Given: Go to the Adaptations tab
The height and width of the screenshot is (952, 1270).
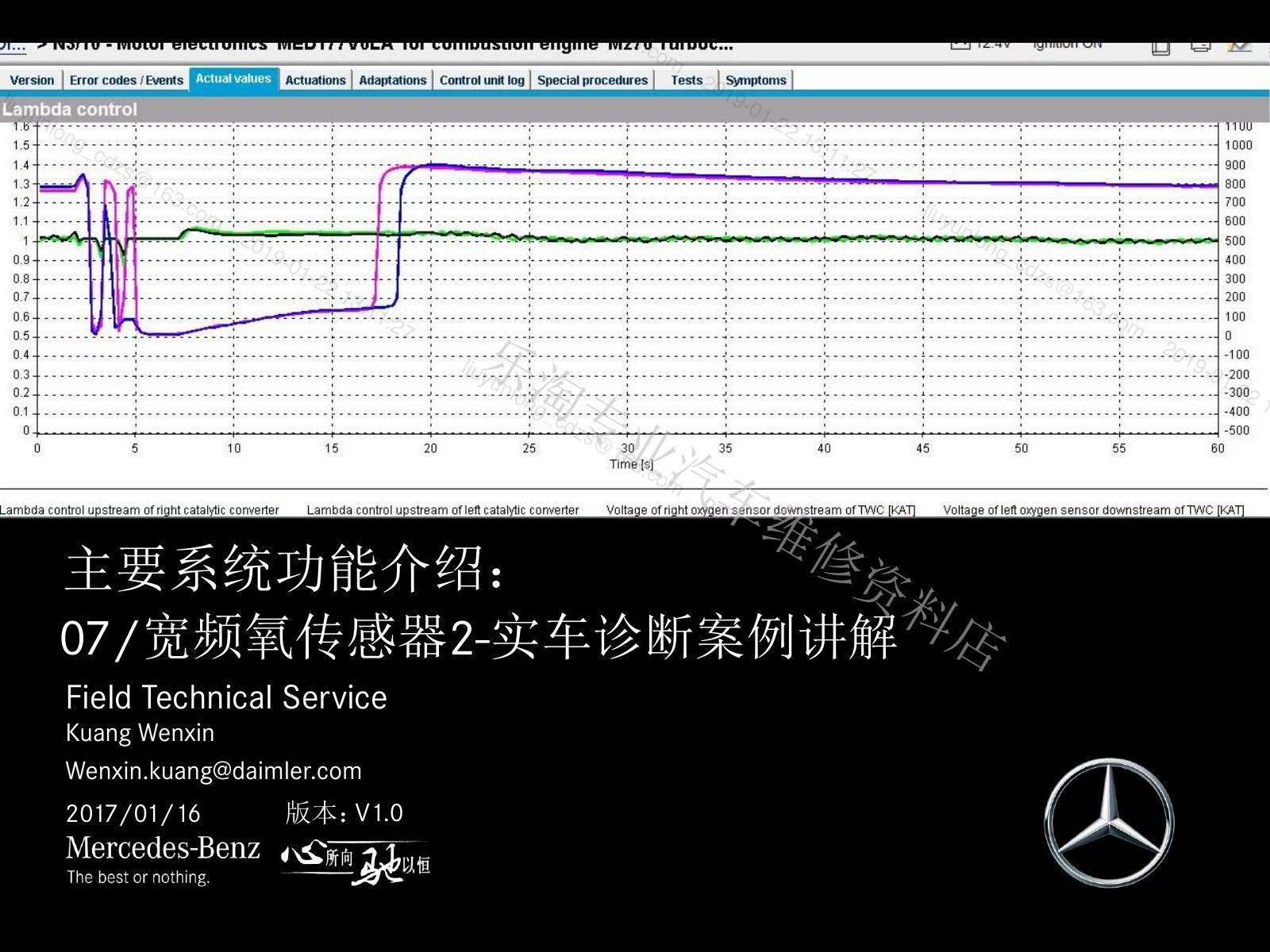Looking at the screenshot, I should [392, 80].
